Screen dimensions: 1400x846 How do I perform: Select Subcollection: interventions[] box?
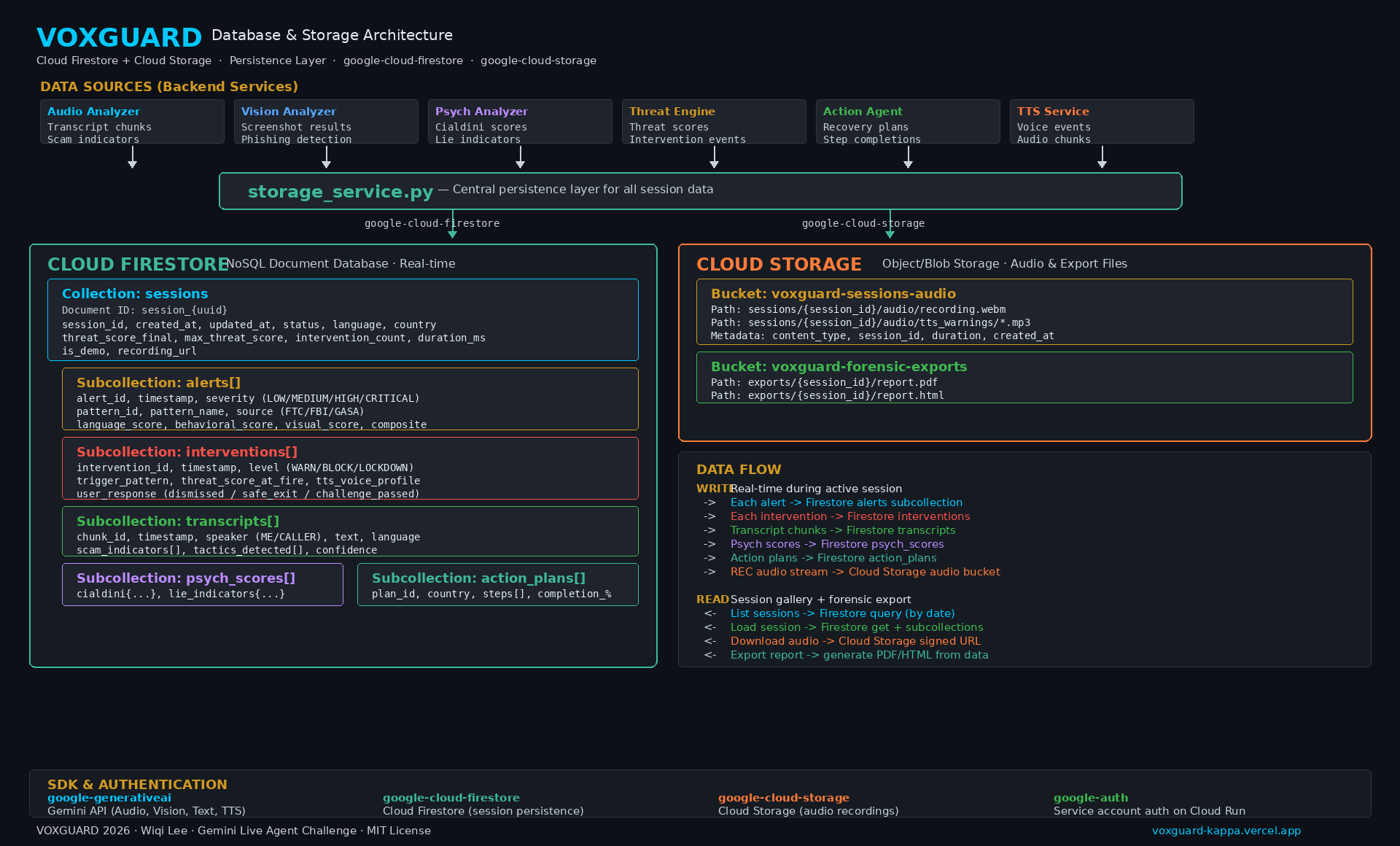(350, 468)
